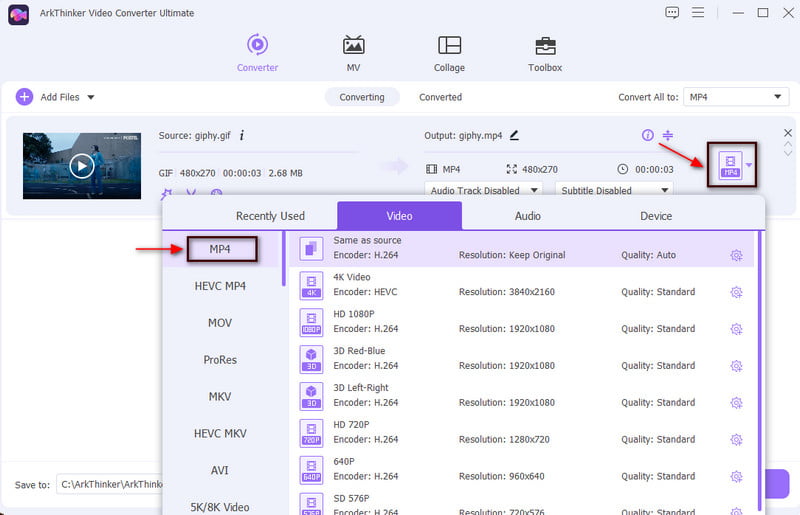Select the HD 1080P preset icon

click(x=311, y=322)
